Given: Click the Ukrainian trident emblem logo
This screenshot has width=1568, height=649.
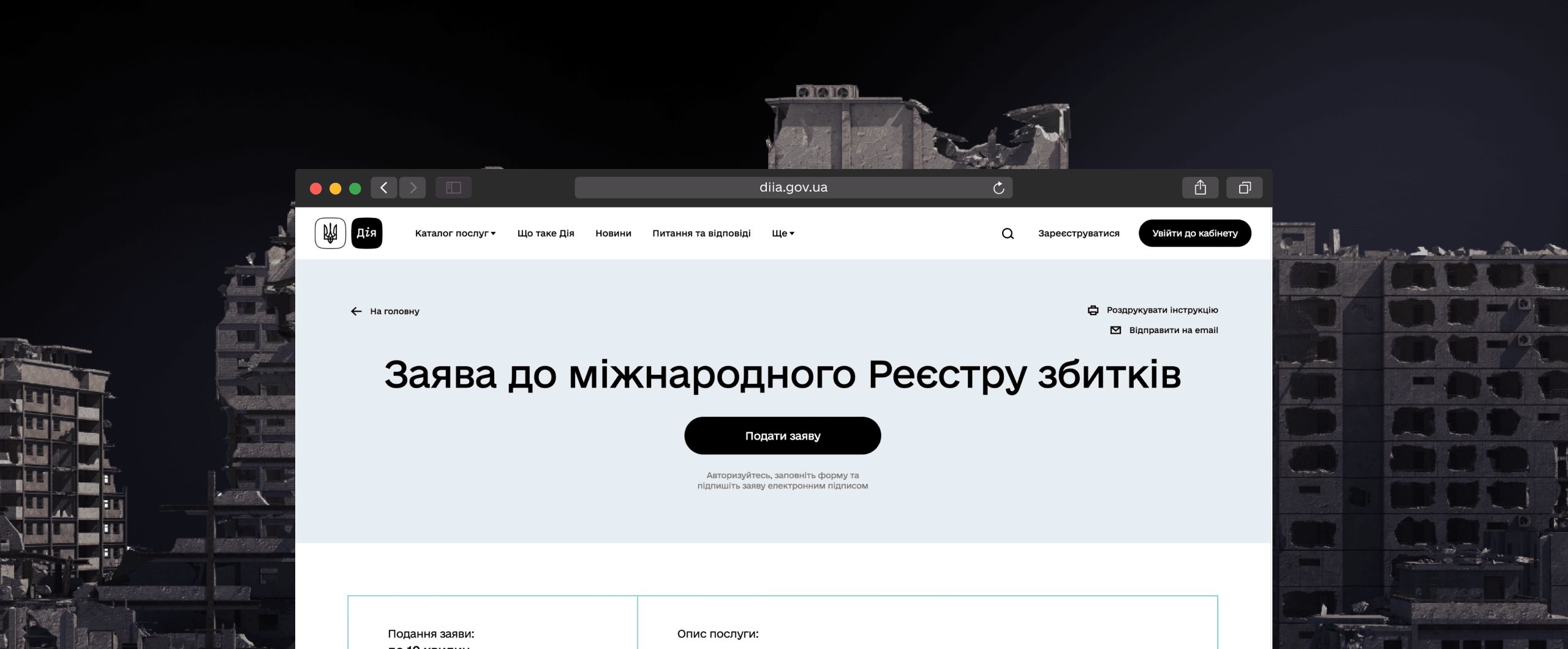Looking at the screenshot, I should click(330, 233).
